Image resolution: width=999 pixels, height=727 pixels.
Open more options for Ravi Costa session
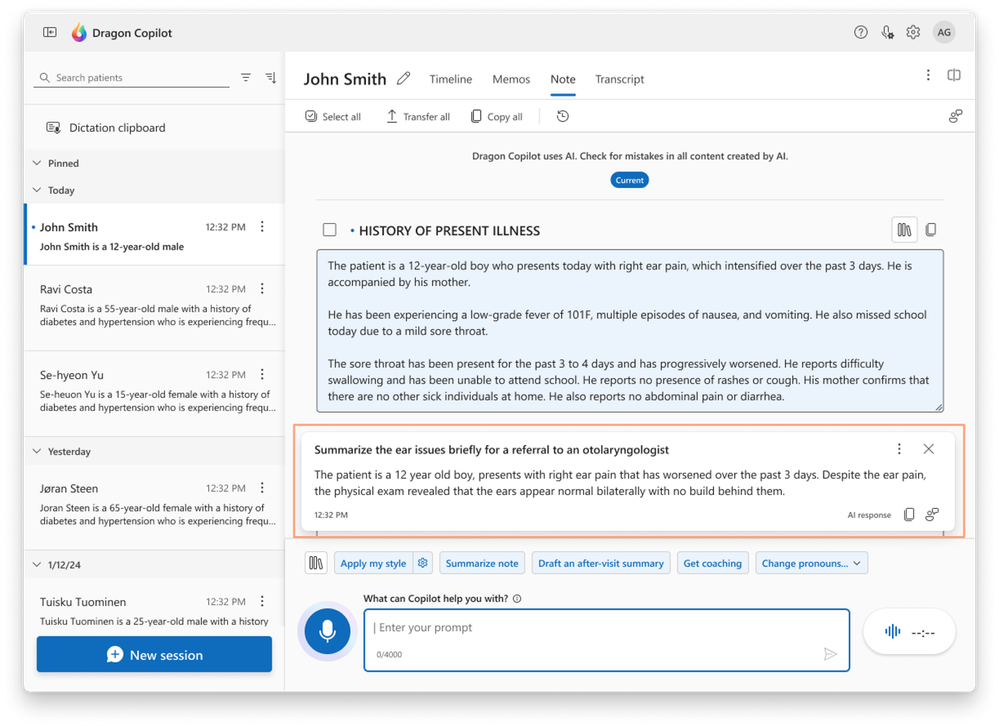tap(262, 289)
